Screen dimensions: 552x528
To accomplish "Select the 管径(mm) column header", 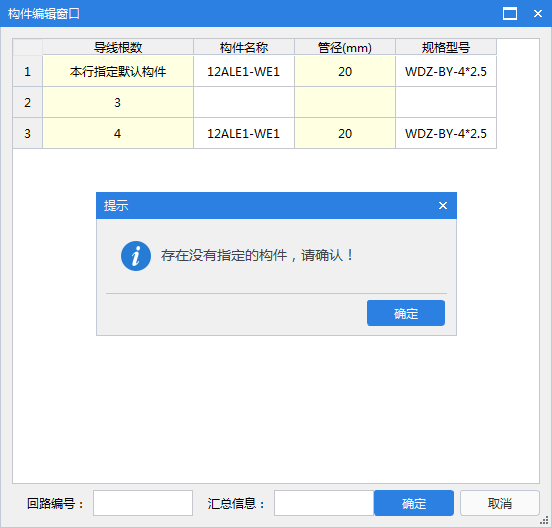I will (x=345, y=47).
